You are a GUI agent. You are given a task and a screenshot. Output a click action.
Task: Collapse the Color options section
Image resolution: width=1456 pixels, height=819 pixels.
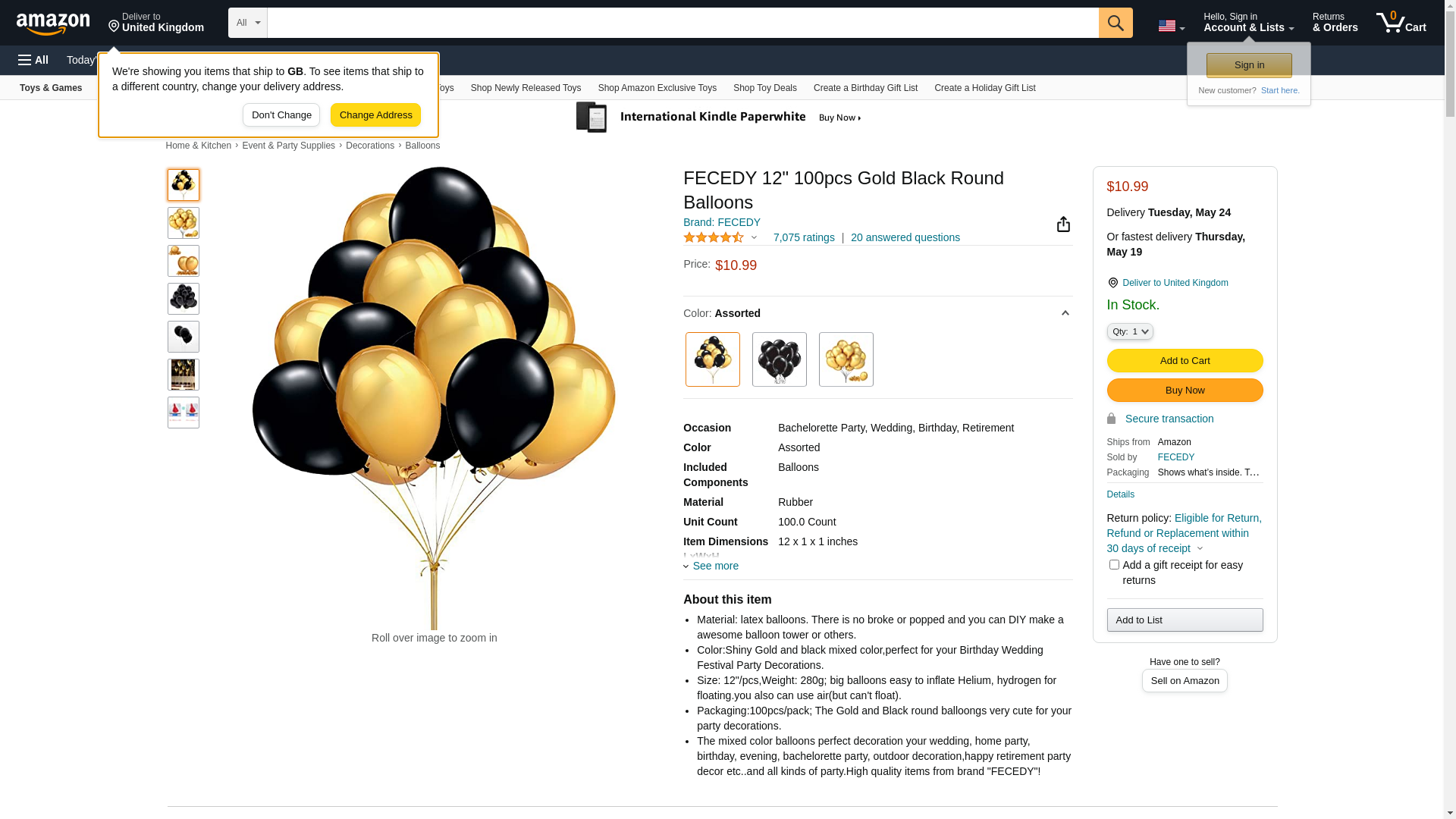pyautogui.click(x=1065, y=313)
